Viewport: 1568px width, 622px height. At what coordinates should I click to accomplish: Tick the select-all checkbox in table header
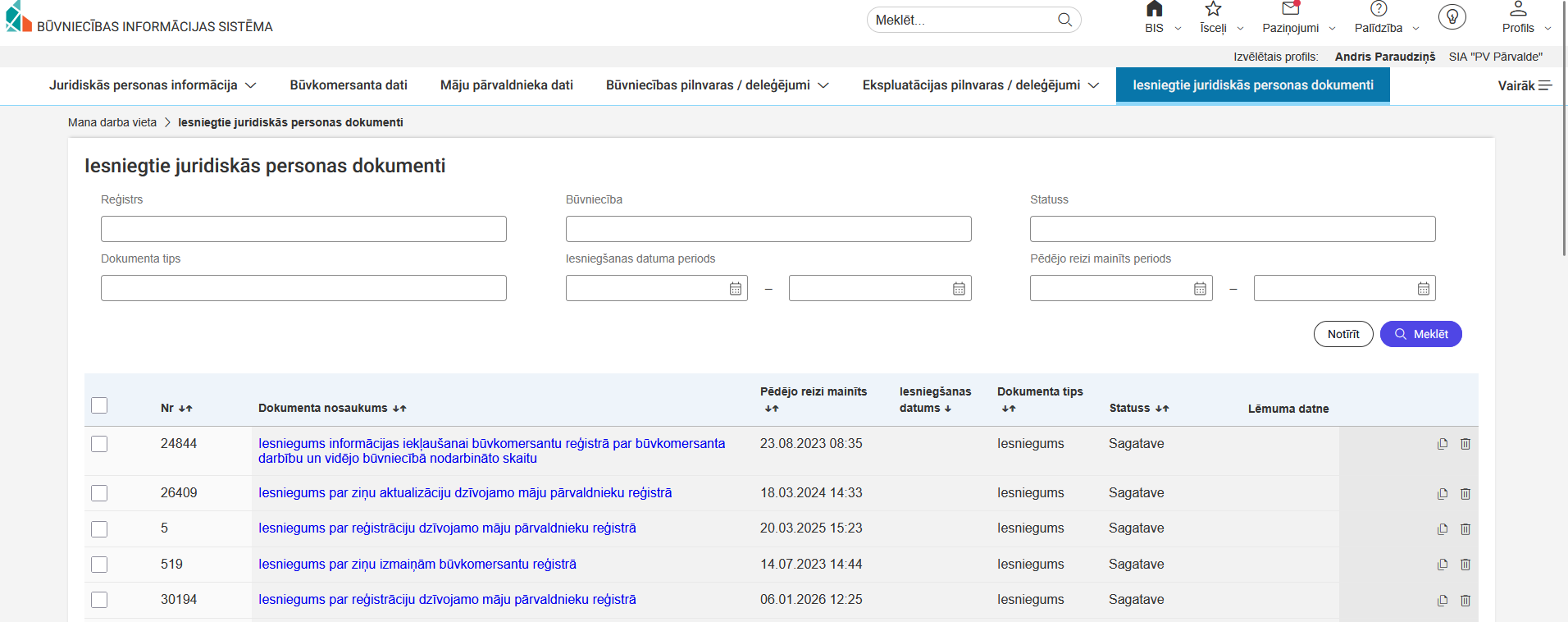(x=99, y=405)
